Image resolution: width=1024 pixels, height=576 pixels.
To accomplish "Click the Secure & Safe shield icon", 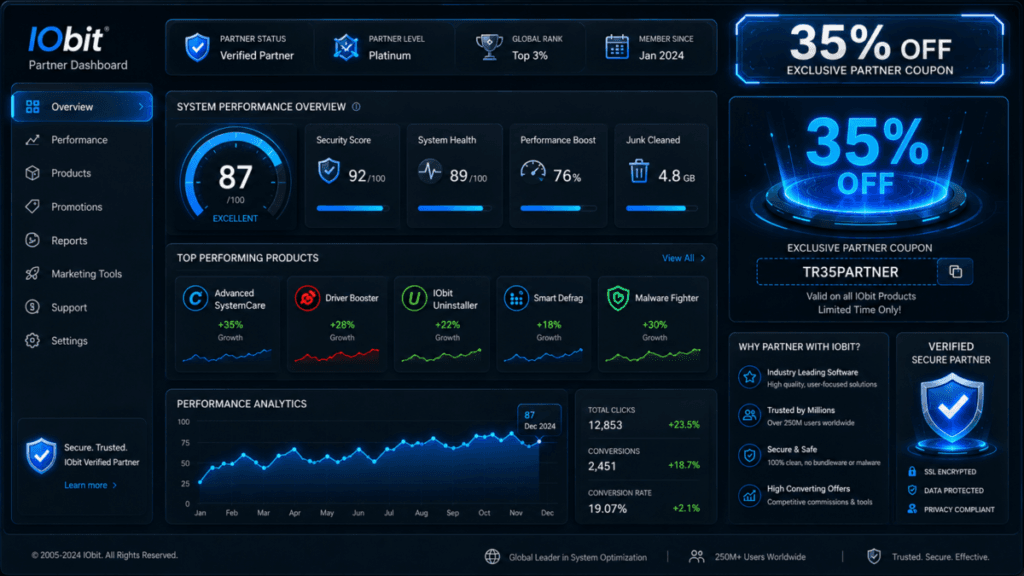I will (x=750, y=455).
